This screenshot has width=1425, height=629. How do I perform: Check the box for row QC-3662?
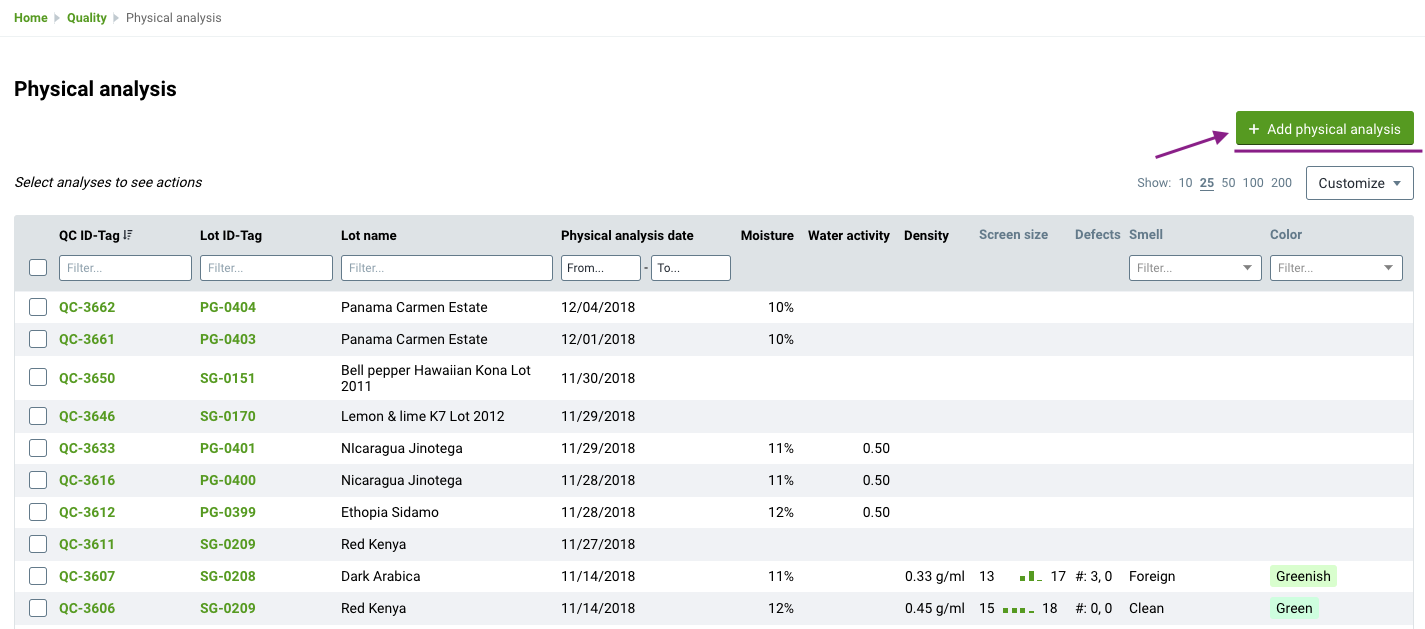click(38, 307)
